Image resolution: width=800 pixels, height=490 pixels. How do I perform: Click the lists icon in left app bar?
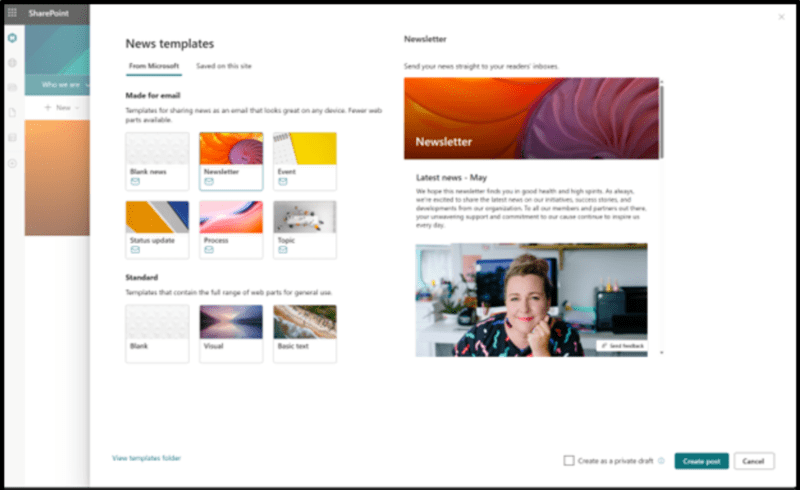point(12,138)
